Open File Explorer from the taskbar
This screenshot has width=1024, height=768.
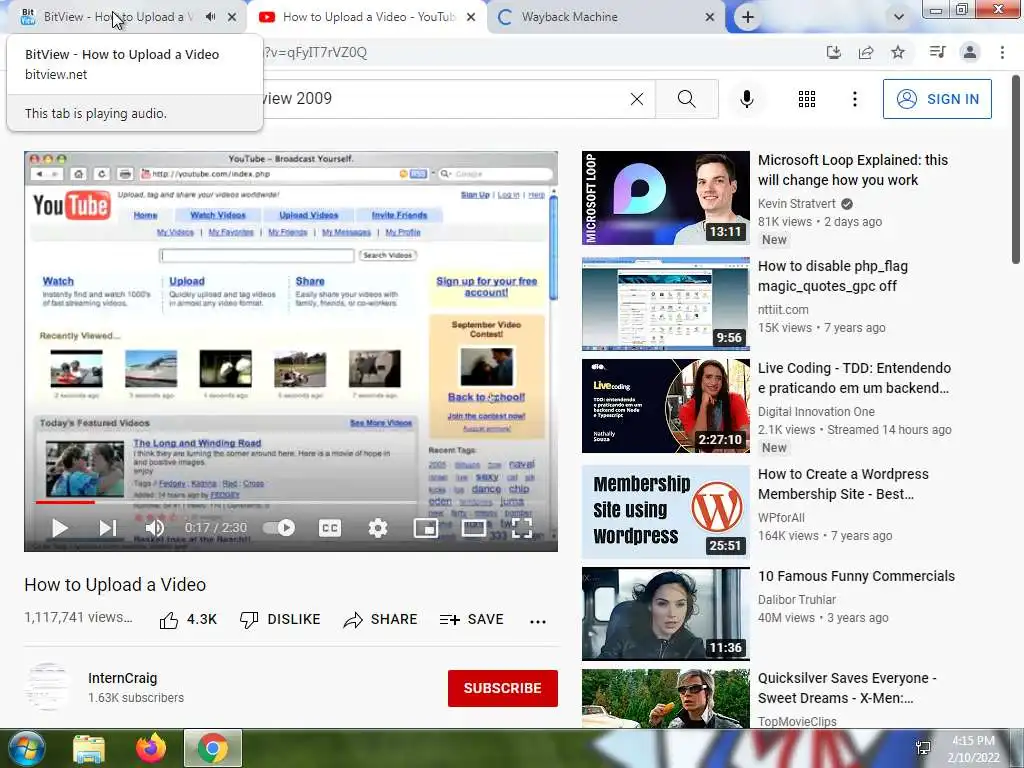pyautogui.click(x=89, y=748)
